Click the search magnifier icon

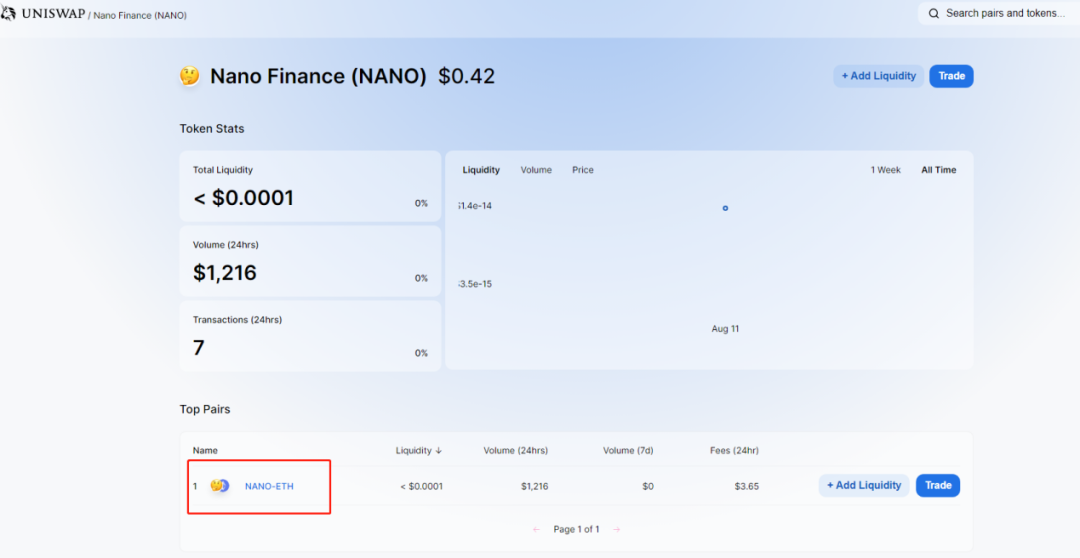[x=933, y=13]
